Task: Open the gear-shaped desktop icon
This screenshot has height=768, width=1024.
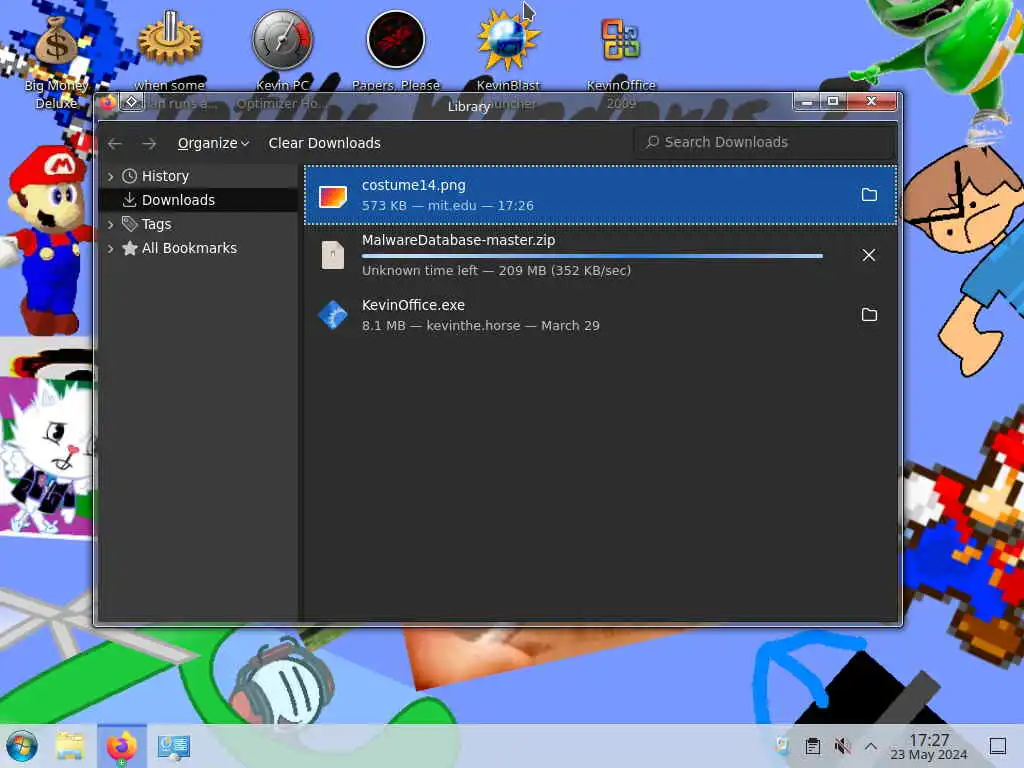Action: [170, 38]
